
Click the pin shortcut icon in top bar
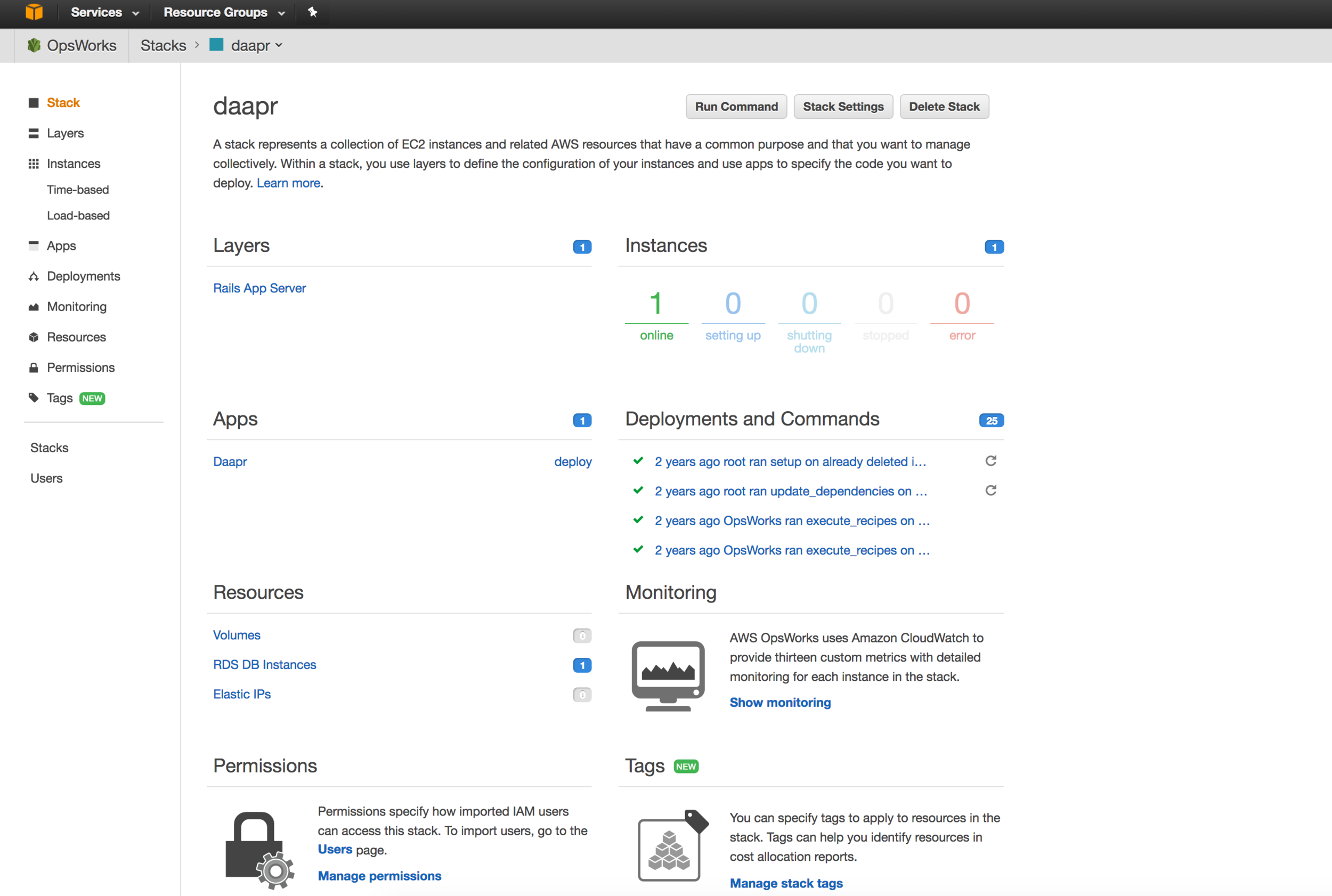coord(312,12)
